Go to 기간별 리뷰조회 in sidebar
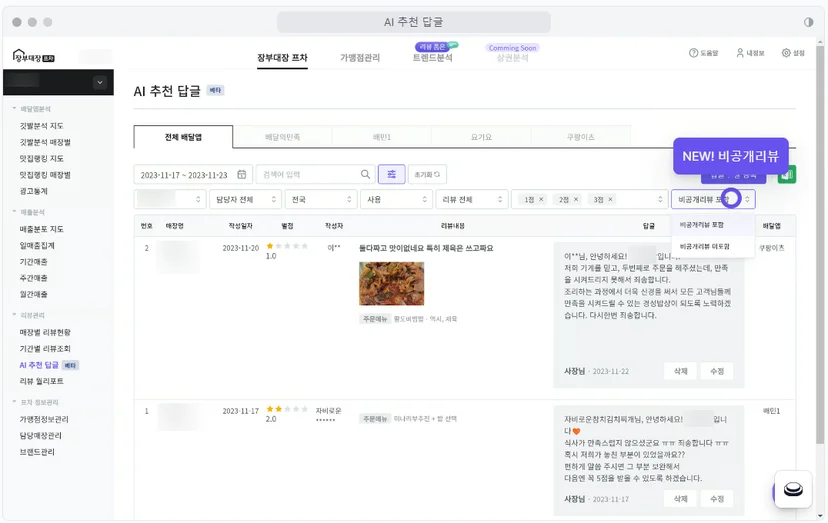 [x=45, y=349]
